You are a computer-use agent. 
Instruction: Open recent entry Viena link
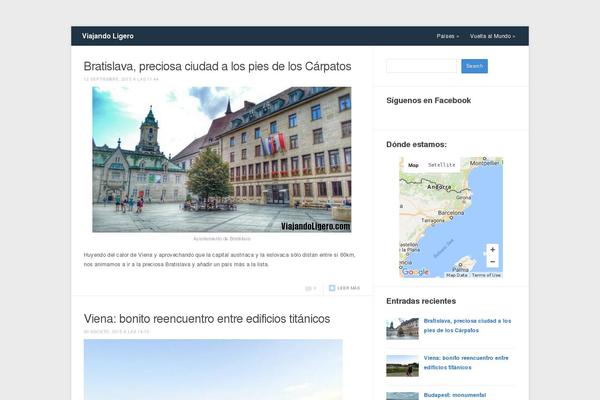[x=466, y=362]
